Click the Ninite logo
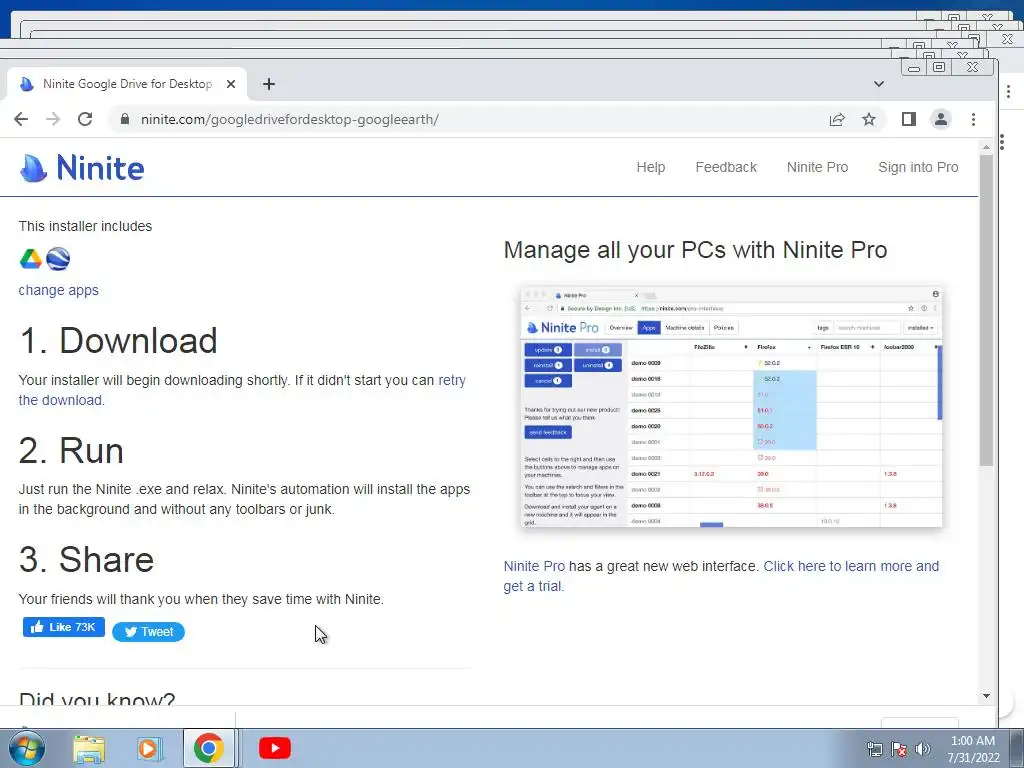The height and width of the screenshot is (768, 1024). pos(82,168)
